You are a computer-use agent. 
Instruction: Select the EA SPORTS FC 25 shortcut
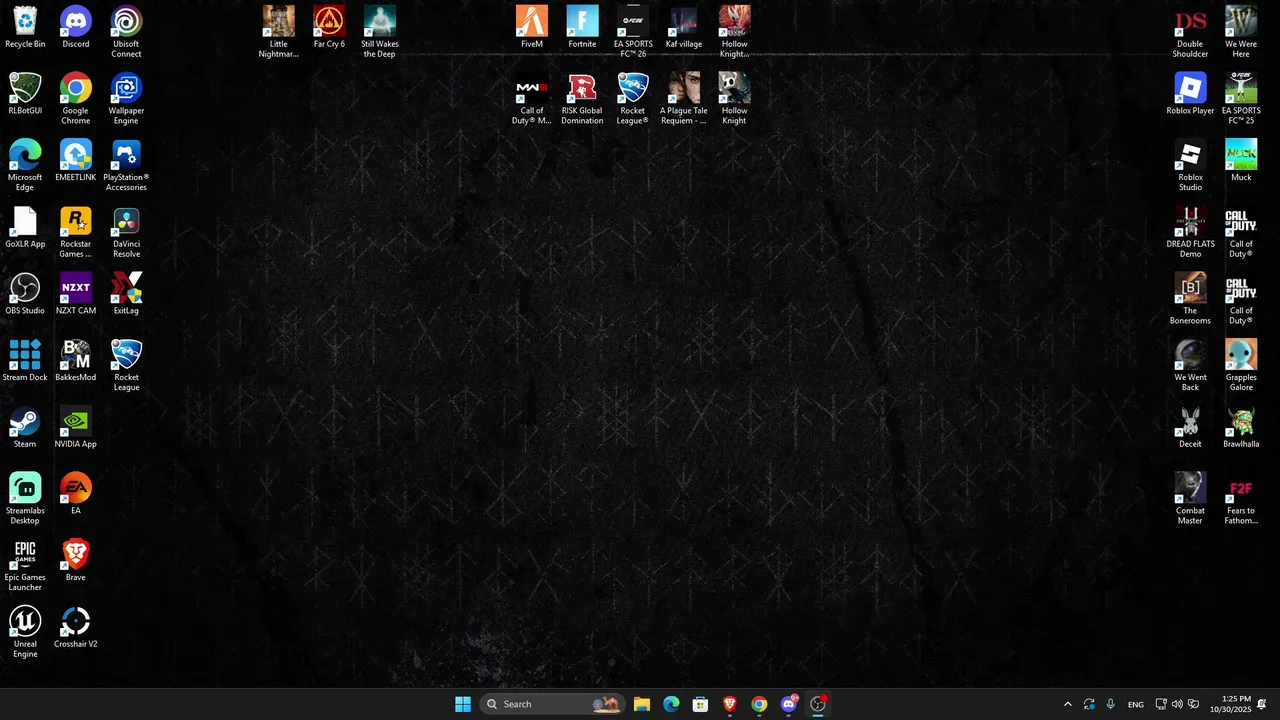(x=1241, y=99)
